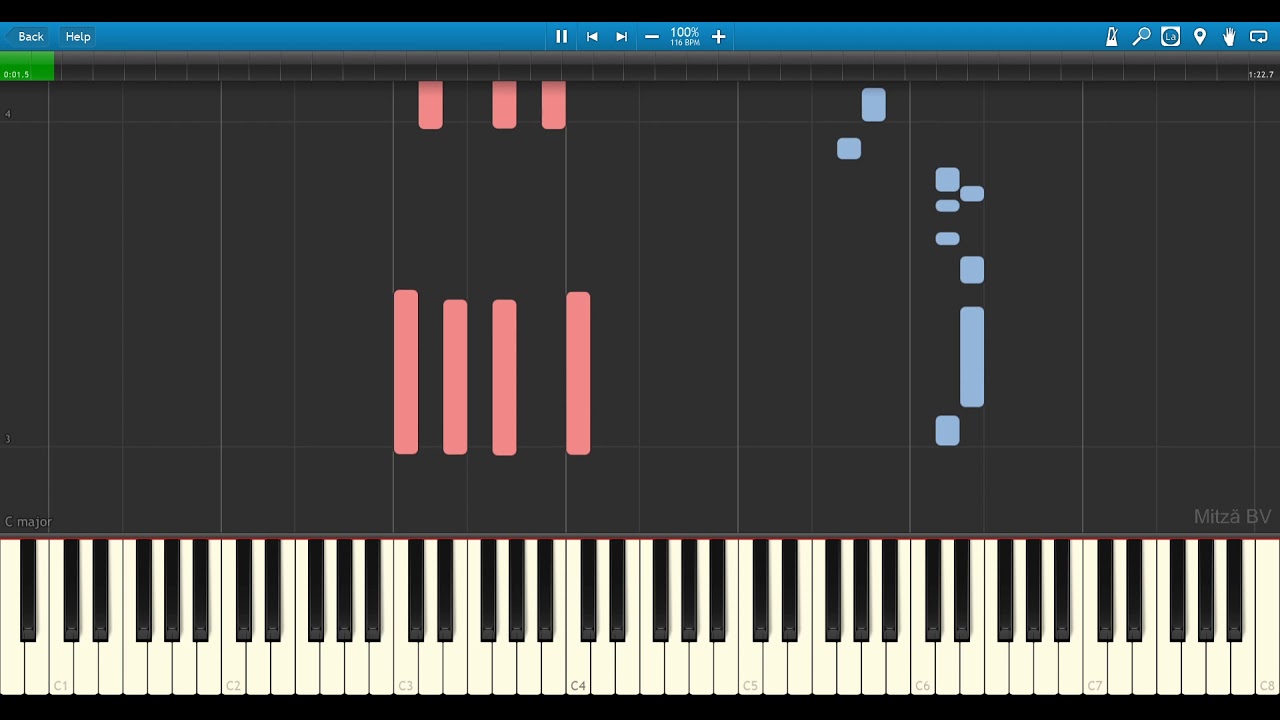The width and height of the screenshot is (1280, 720).
Task: Open the hands settings icon
Action: (x=1229, y=36)
